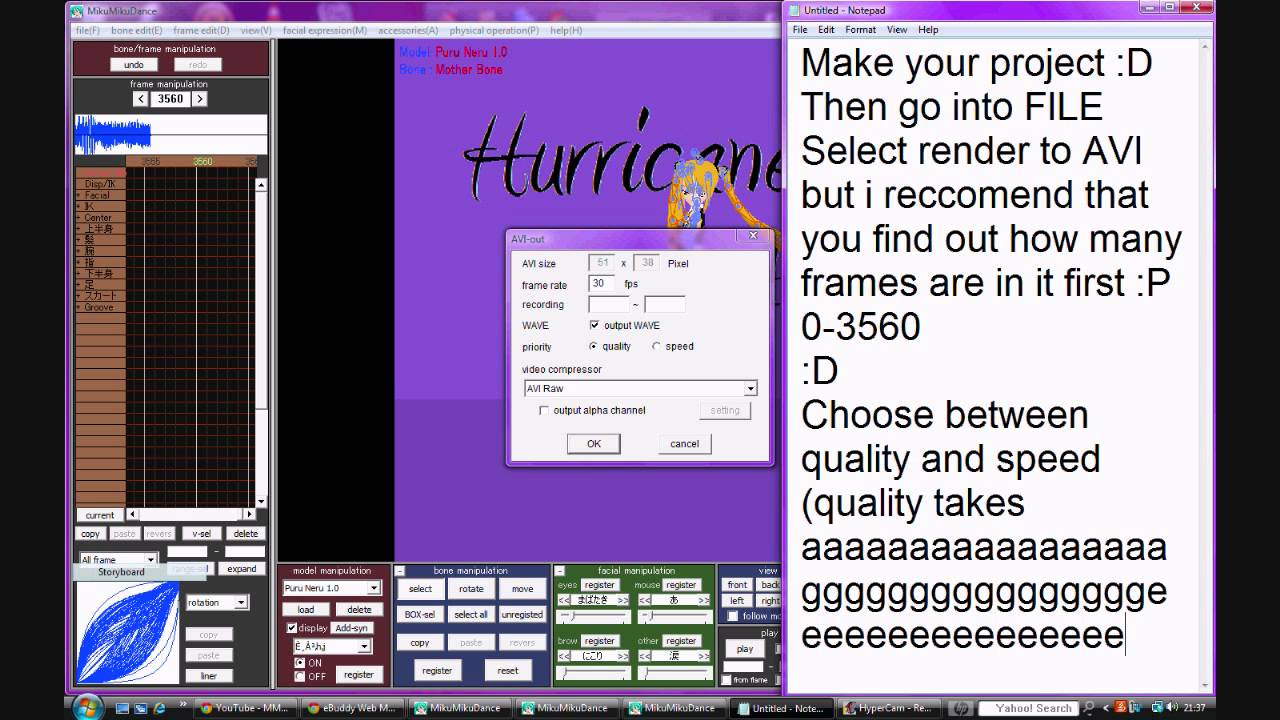Click the show desktop quick launch icon

point(123,708)
